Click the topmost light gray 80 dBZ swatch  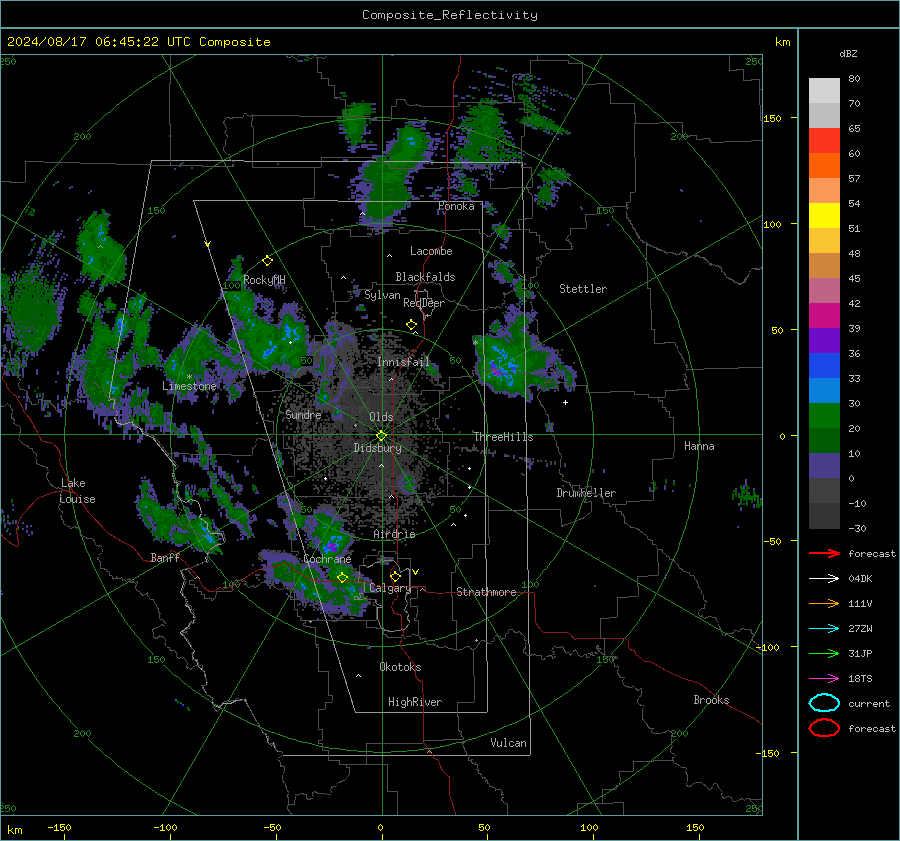tap(824, 91)
